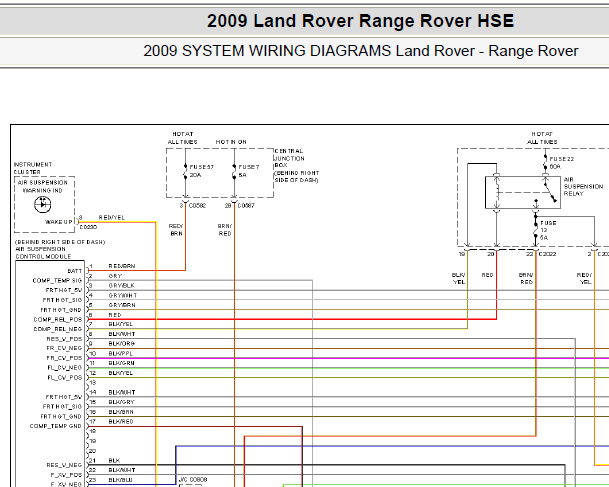Viewport: 609px width, 487px height.
Task: Click the "RES_V_NEG" pin label
Action: click(64, 465)
